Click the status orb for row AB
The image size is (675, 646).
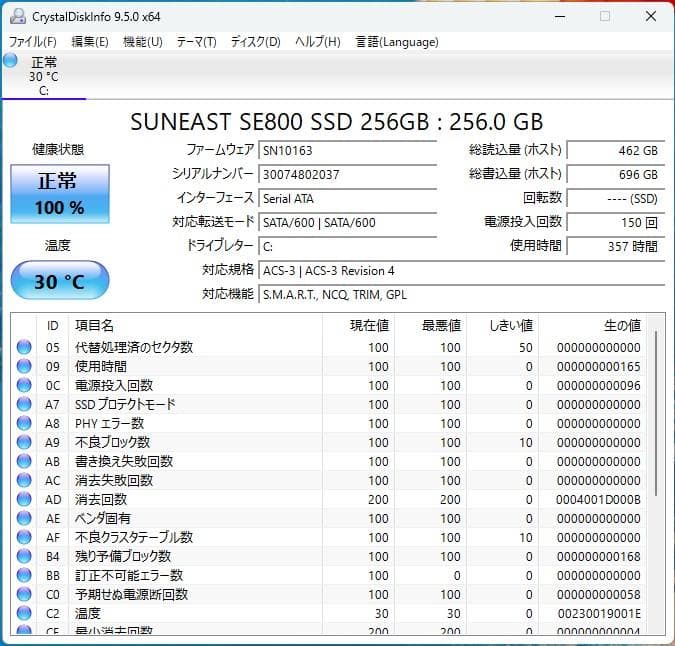pyautogui.click(x=24, y=461)
